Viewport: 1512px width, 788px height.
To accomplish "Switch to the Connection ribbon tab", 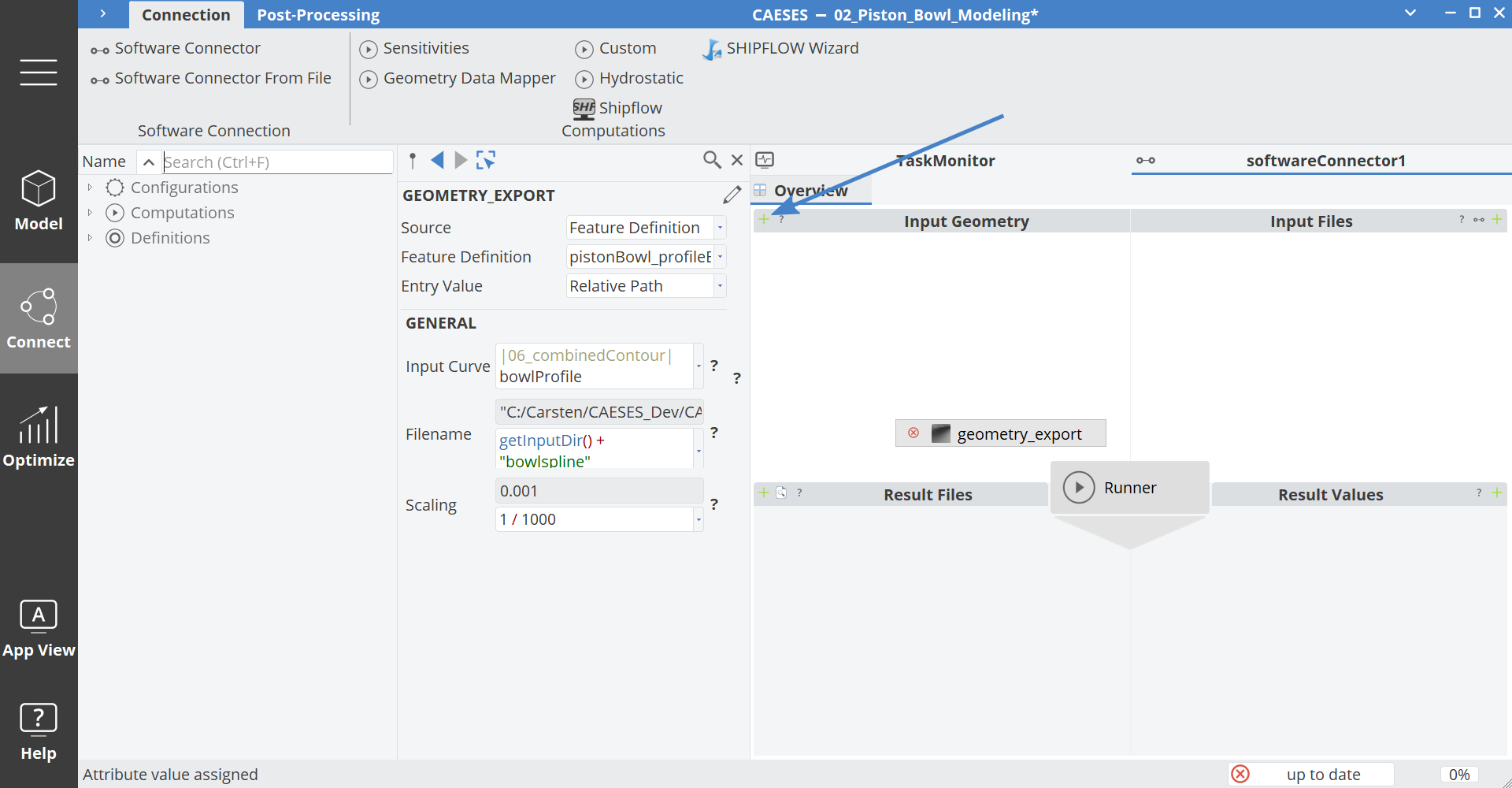I will (186, 15).
